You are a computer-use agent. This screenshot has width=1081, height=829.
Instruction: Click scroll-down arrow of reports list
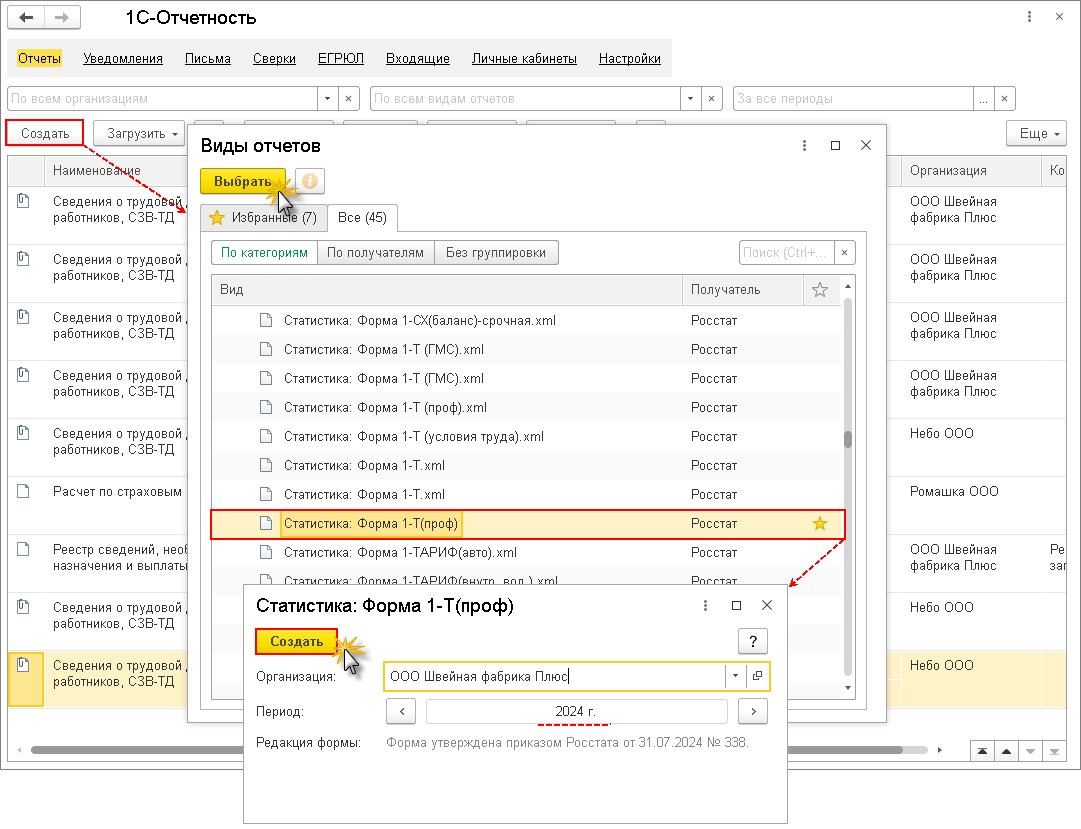(847, 688)
